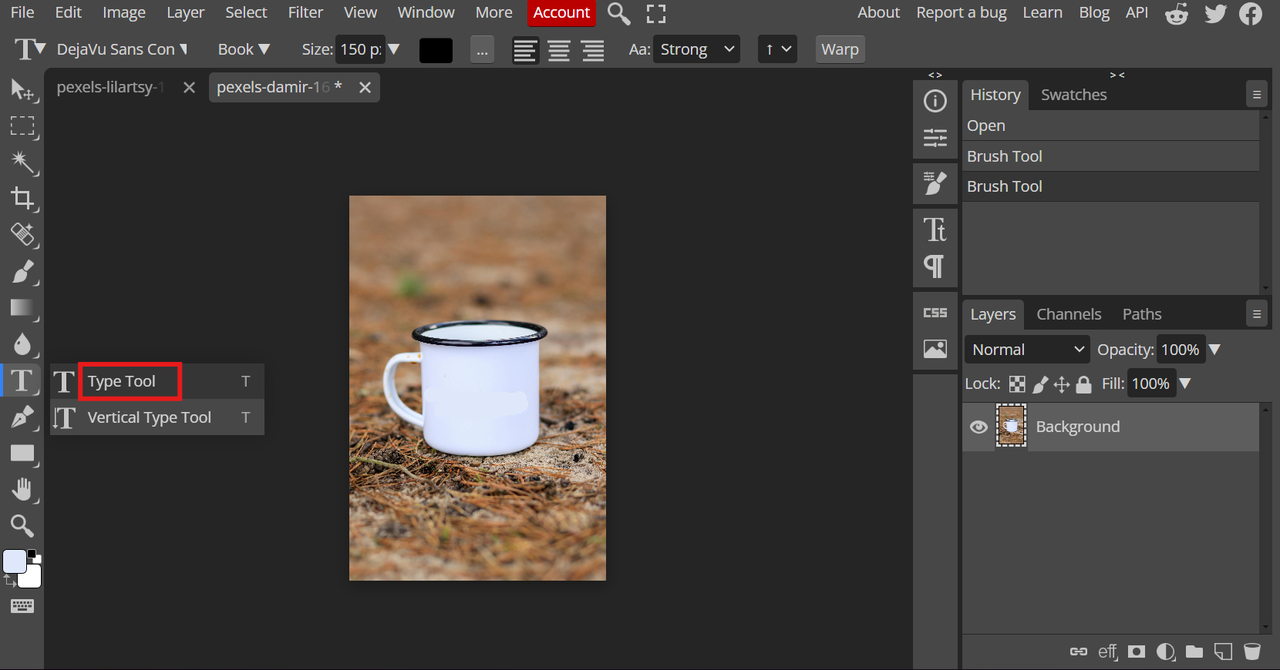Click the new layer icon at panel bottom

point(1222,651)
